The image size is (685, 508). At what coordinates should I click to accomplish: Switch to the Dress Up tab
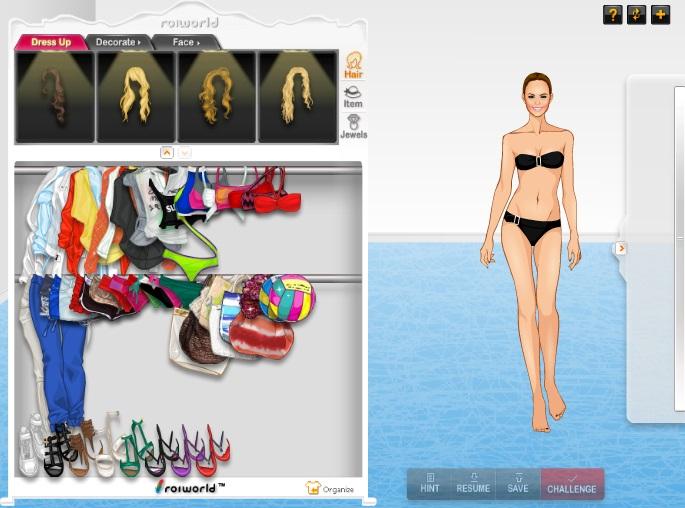click(x=50, y=42)
